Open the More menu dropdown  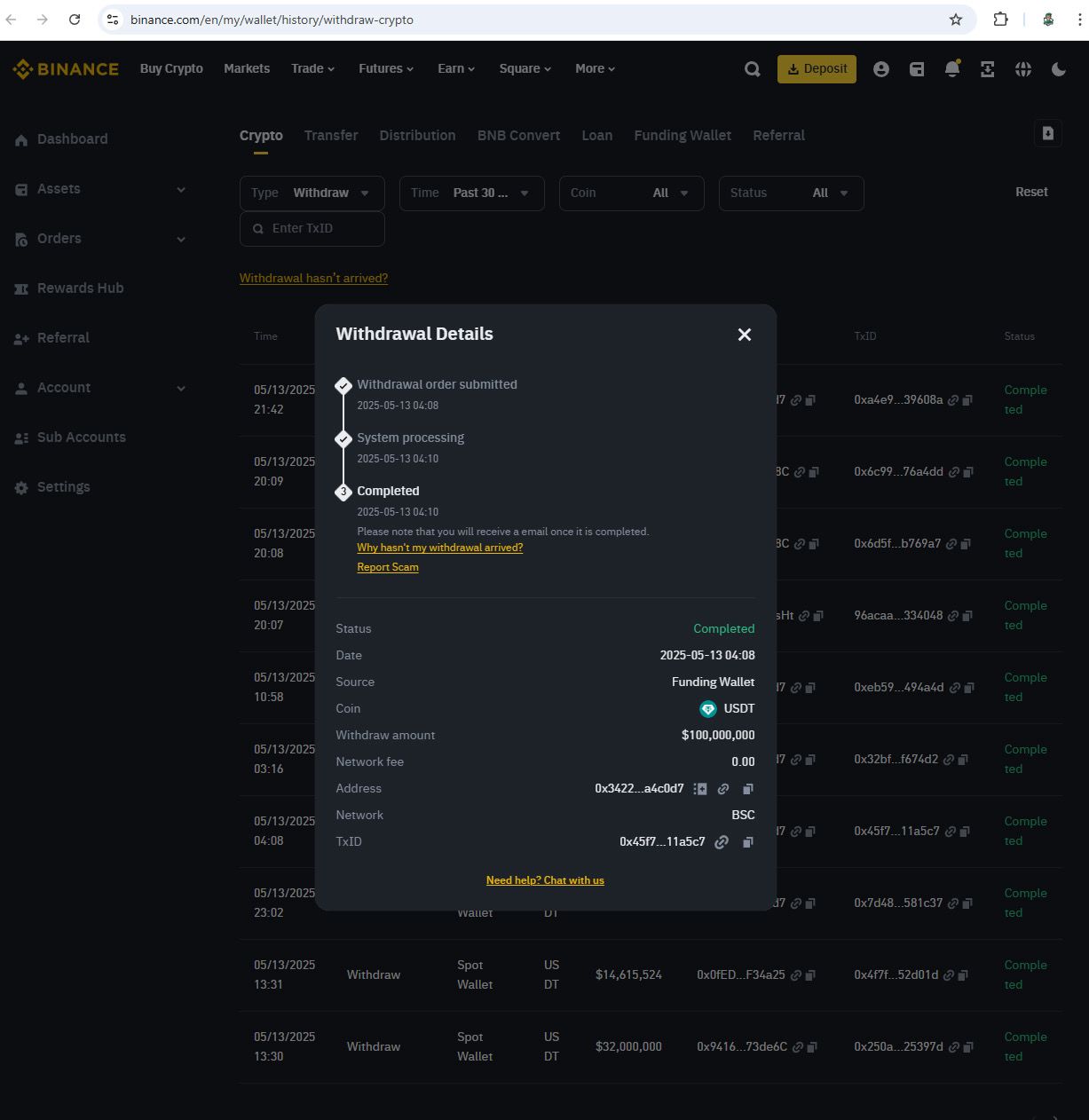point(596,68)
